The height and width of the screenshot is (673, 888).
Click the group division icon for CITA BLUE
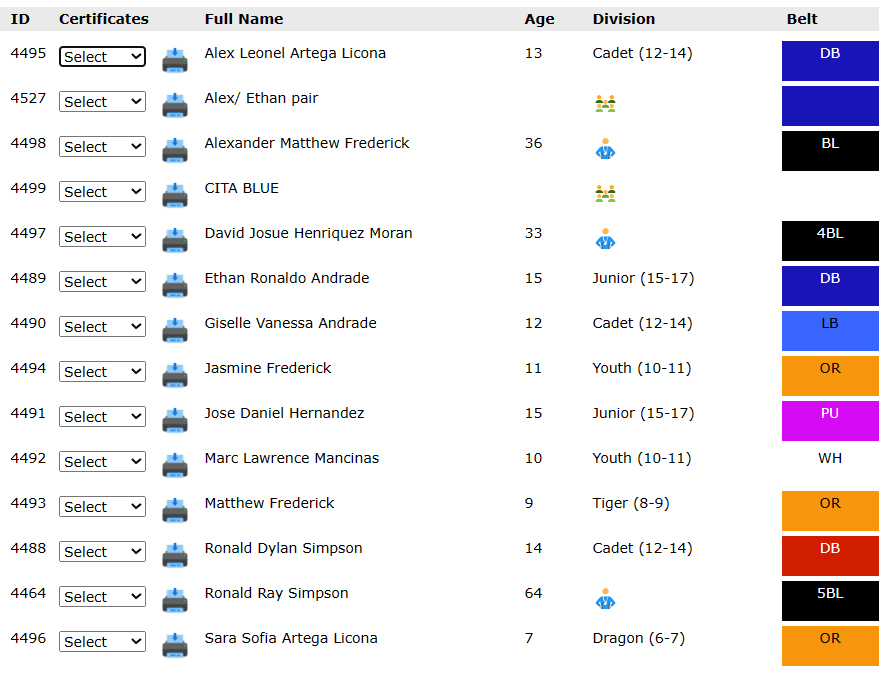tap(604, 194)
